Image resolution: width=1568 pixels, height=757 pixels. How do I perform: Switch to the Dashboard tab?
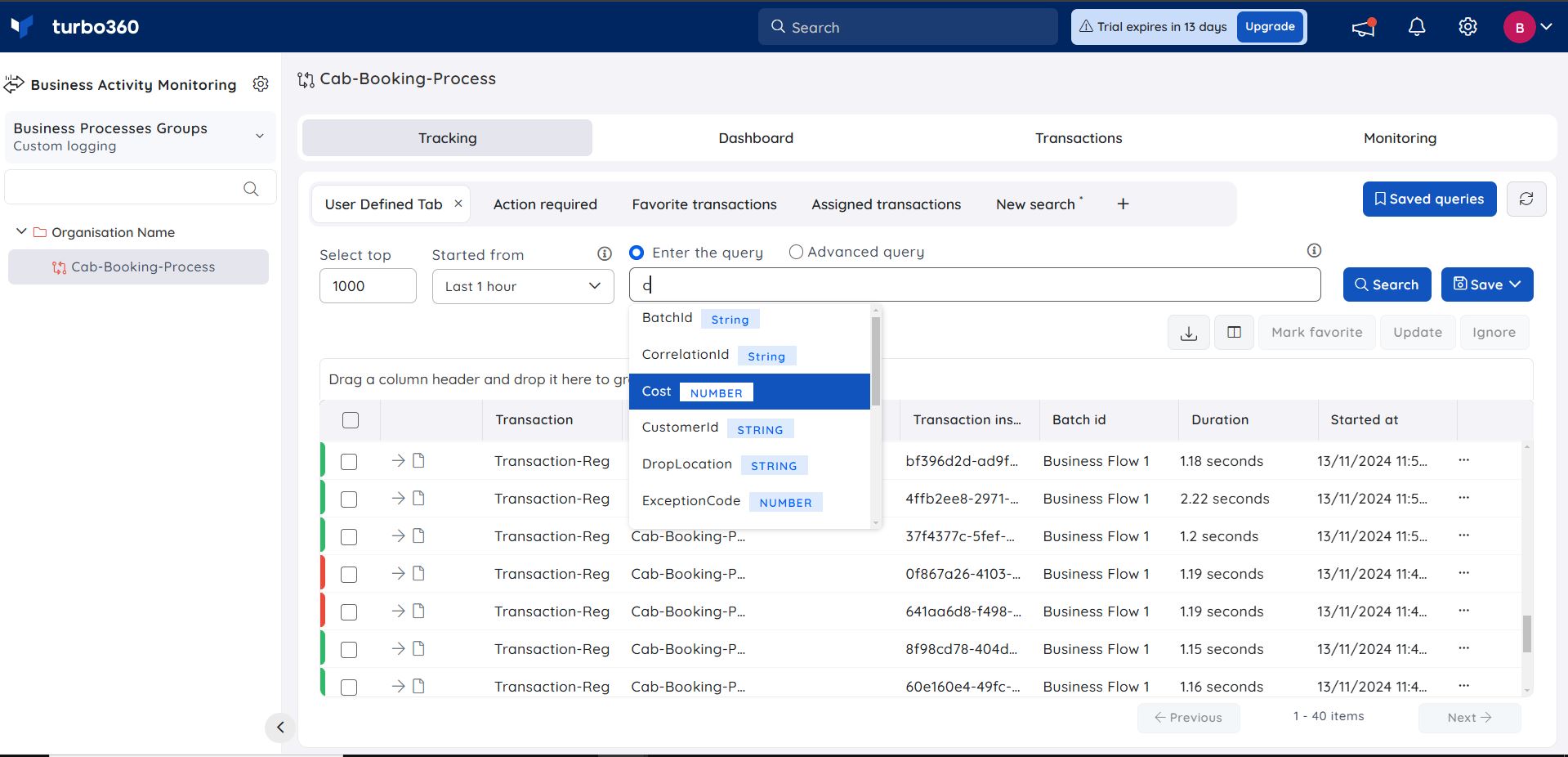[756, 138]
